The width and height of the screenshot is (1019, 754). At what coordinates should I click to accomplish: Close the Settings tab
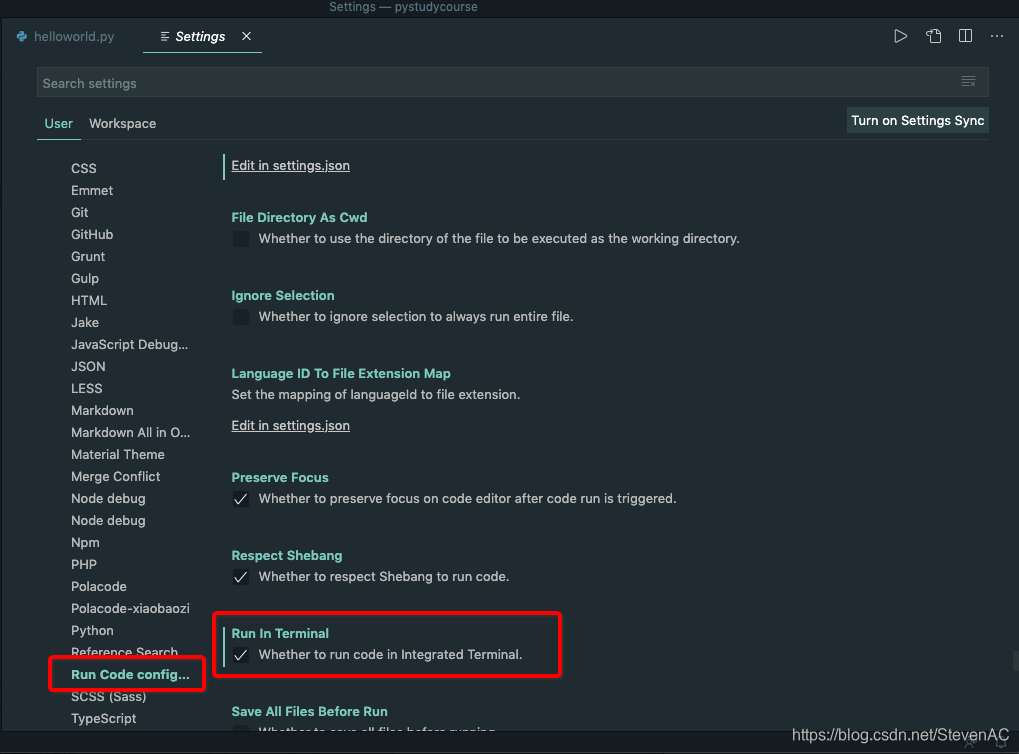tap(246, 36)
